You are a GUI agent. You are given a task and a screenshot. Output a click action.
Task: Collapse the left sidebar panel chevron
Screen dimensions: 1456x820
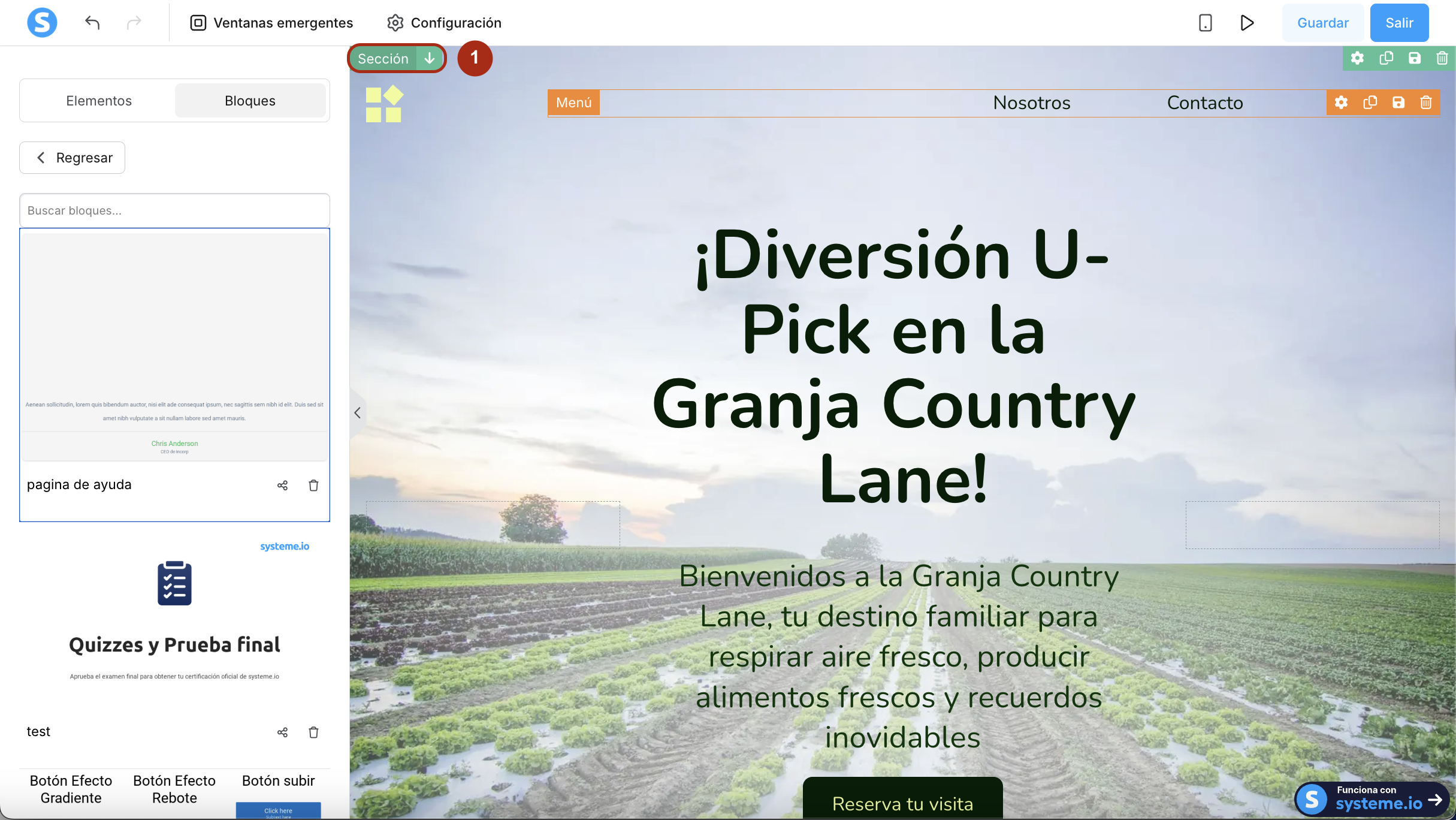(357, 412)
